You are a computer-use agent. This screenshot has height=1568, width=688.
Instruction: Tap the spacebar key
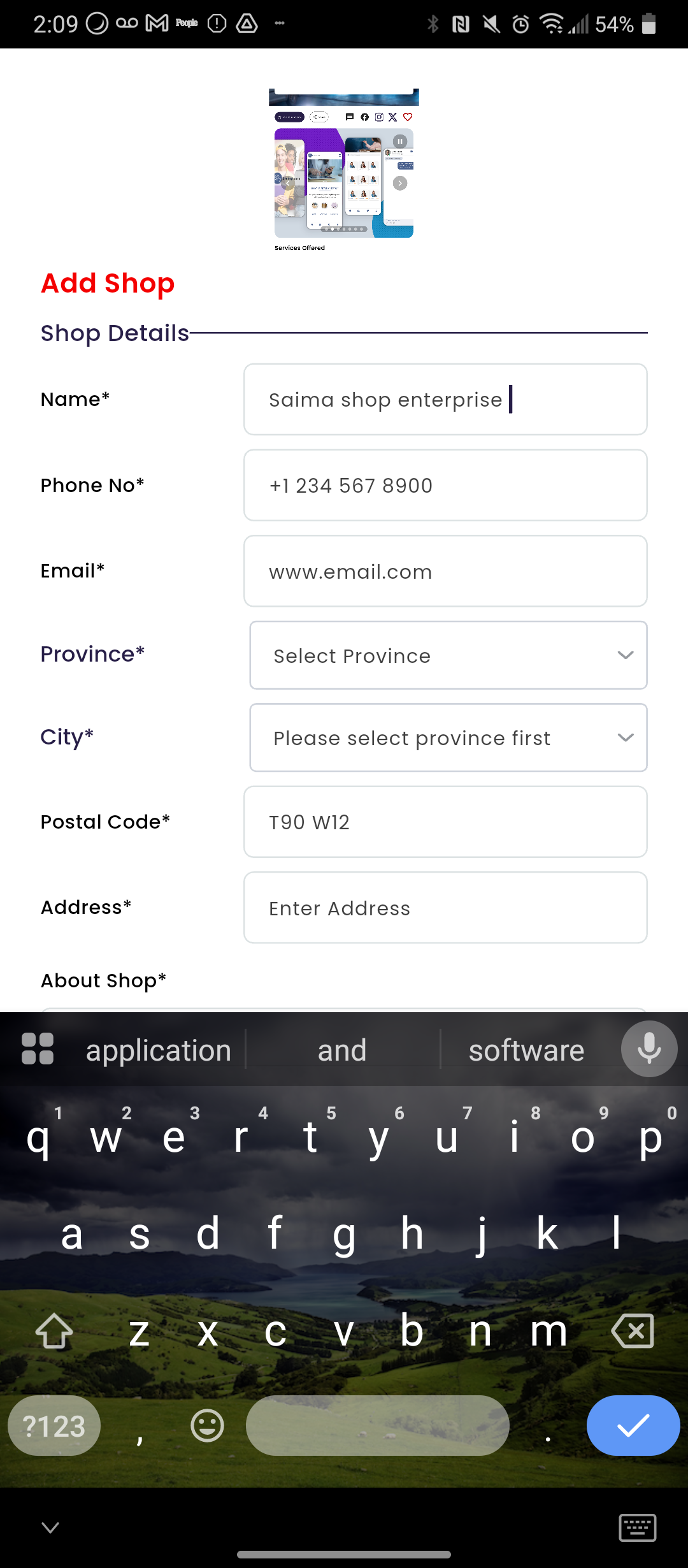pyautogui.click(x=378, y=1425)
